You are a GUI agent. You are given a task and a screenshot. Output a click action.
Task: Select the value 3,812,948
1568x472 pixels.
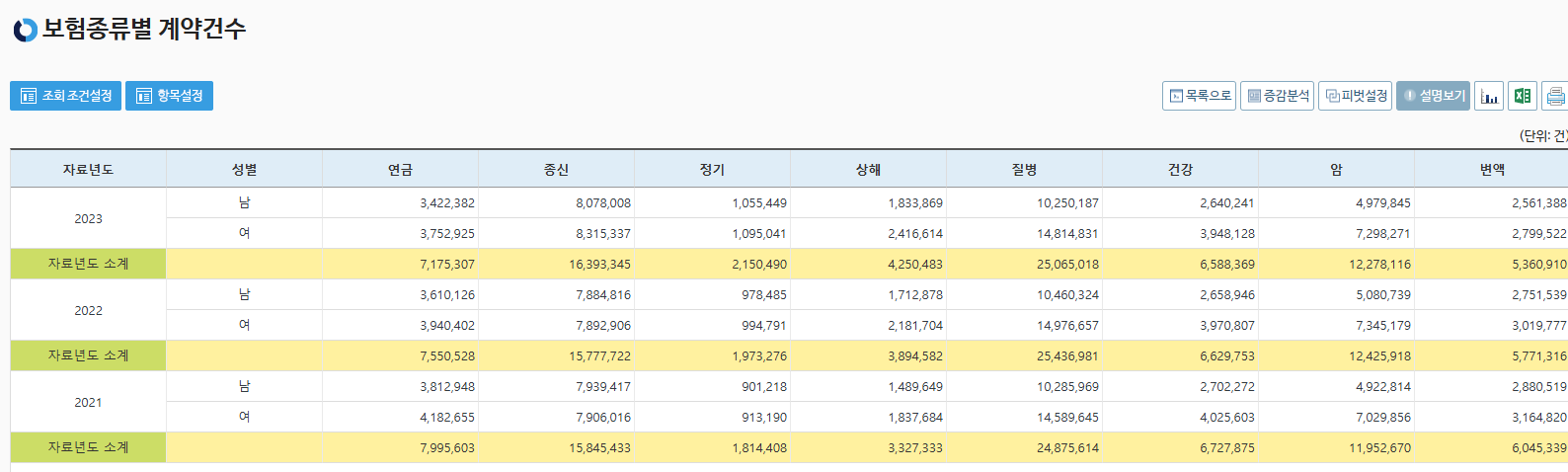point(447,387)
